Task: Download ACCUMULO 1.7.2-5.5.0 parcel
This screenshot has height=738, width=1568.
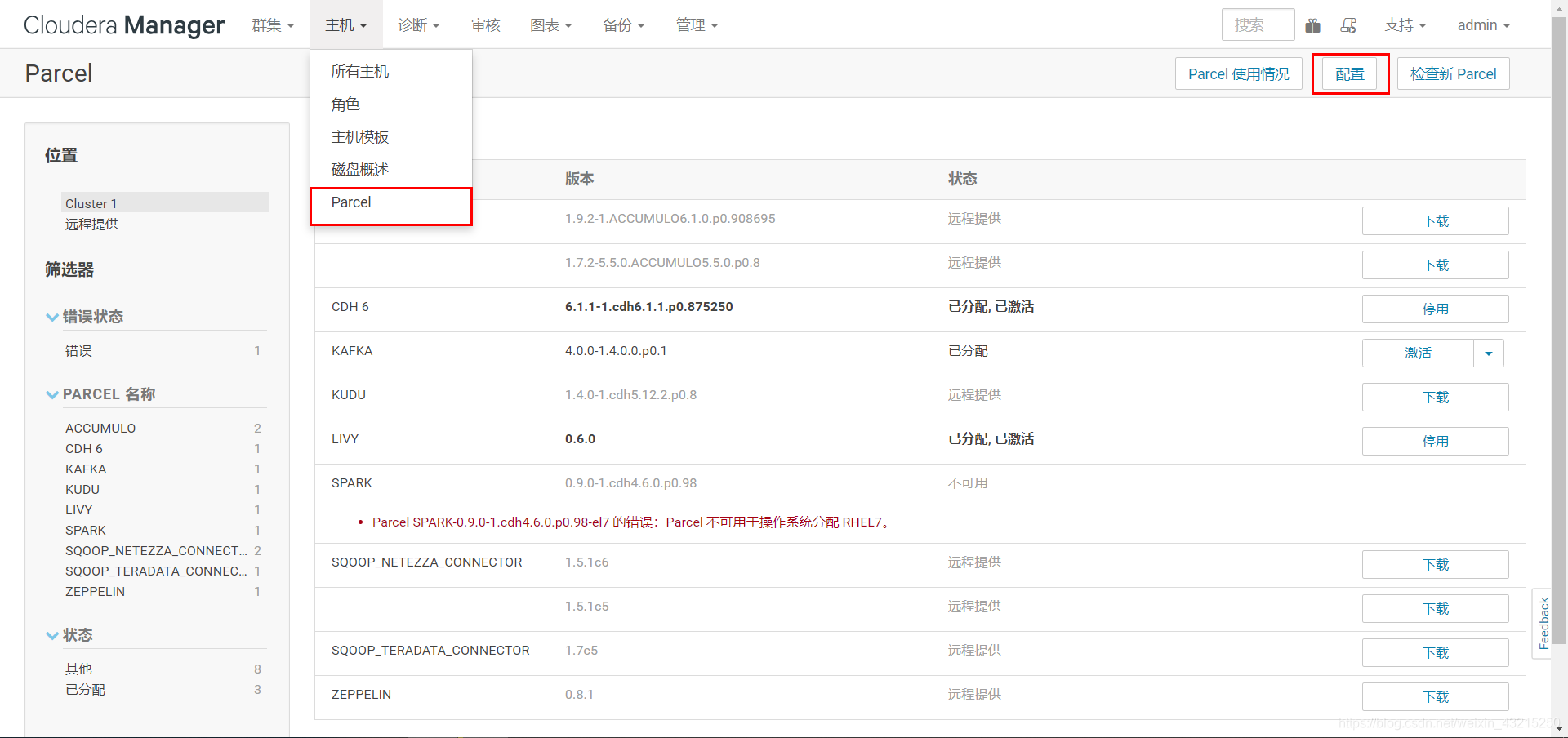Action: 1435,265
